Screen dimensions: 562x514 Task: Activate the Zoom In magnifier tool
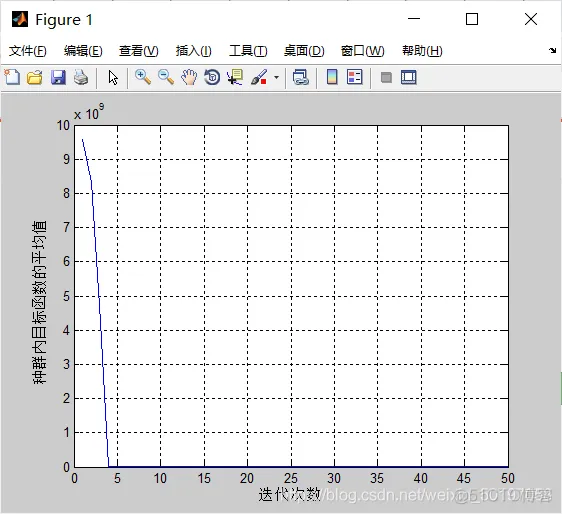coord(143,77)
